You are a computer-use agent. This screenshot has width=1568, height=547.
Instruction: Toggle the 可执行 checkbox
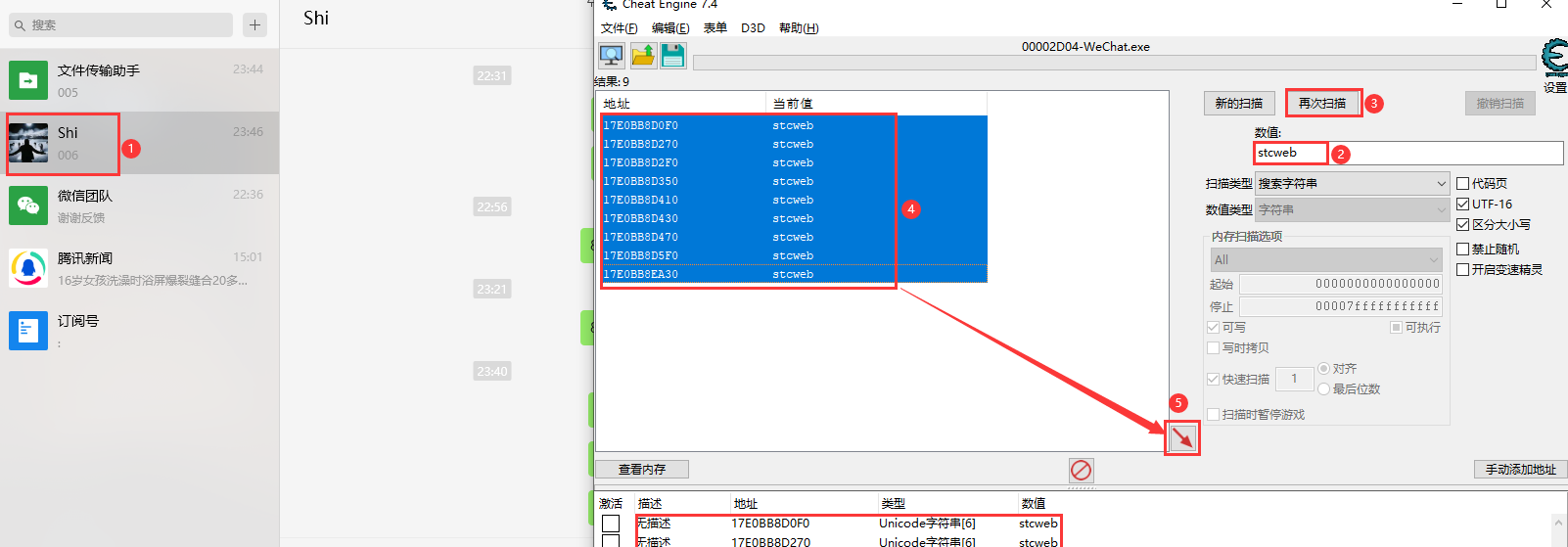tap(1397, 327)
